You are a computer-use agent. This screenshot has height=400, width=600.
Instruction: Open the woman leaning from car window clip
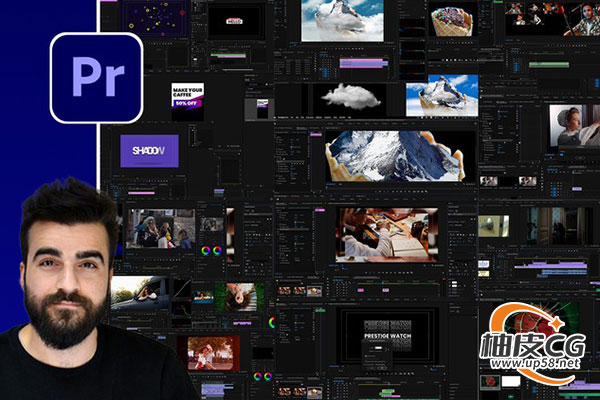pyautogui.click(x=139, y=293)
